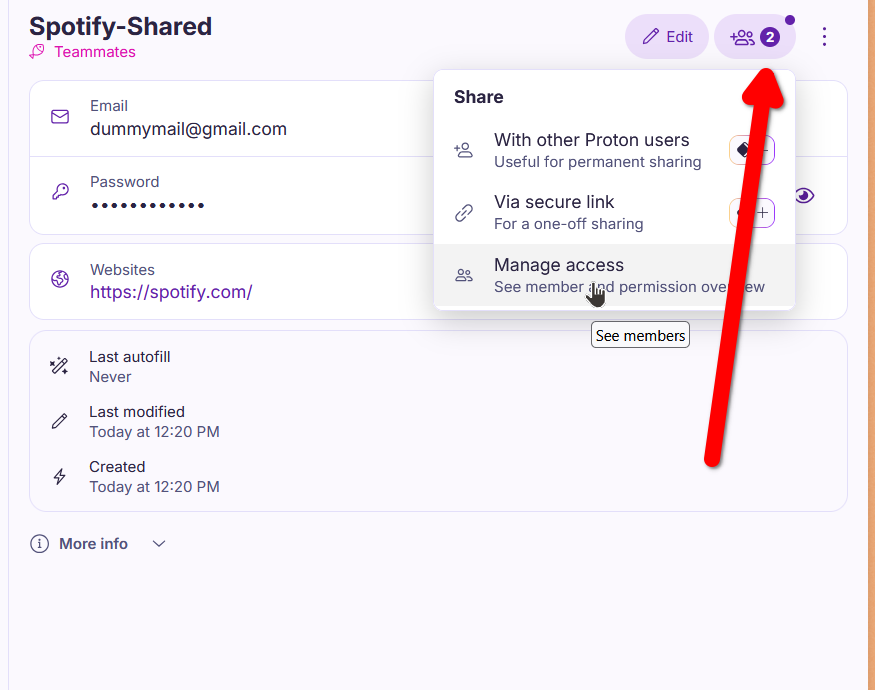
Task: Click the Teammates vault label
Action: 95,52
